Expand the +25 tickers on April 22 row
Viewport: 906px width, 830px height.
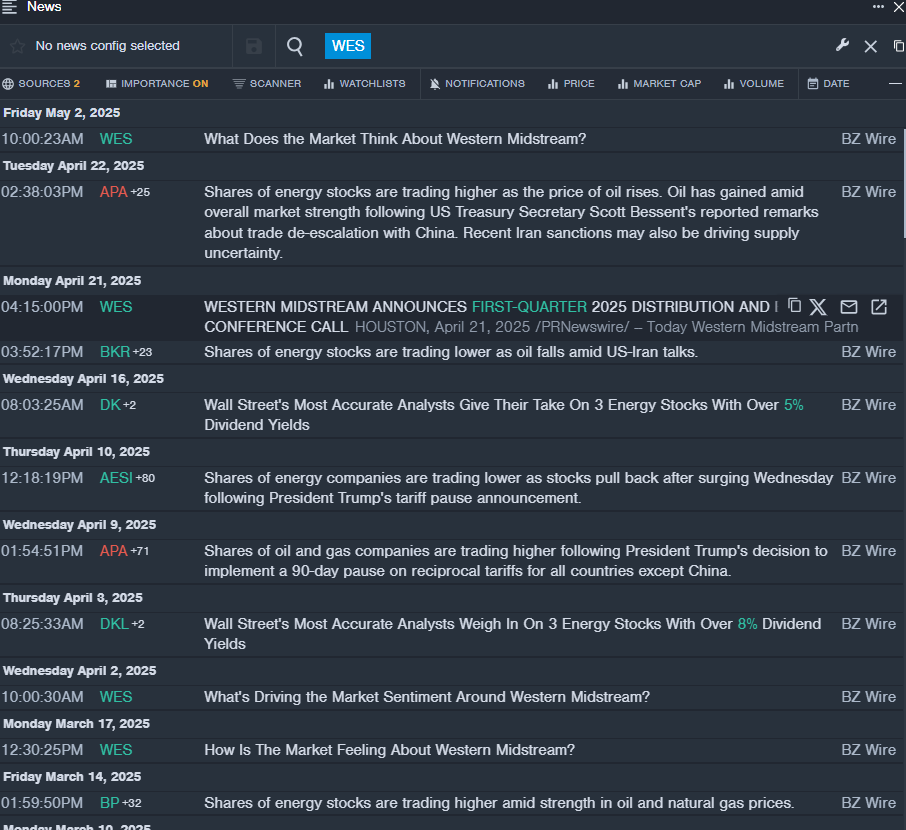[140, 192]
